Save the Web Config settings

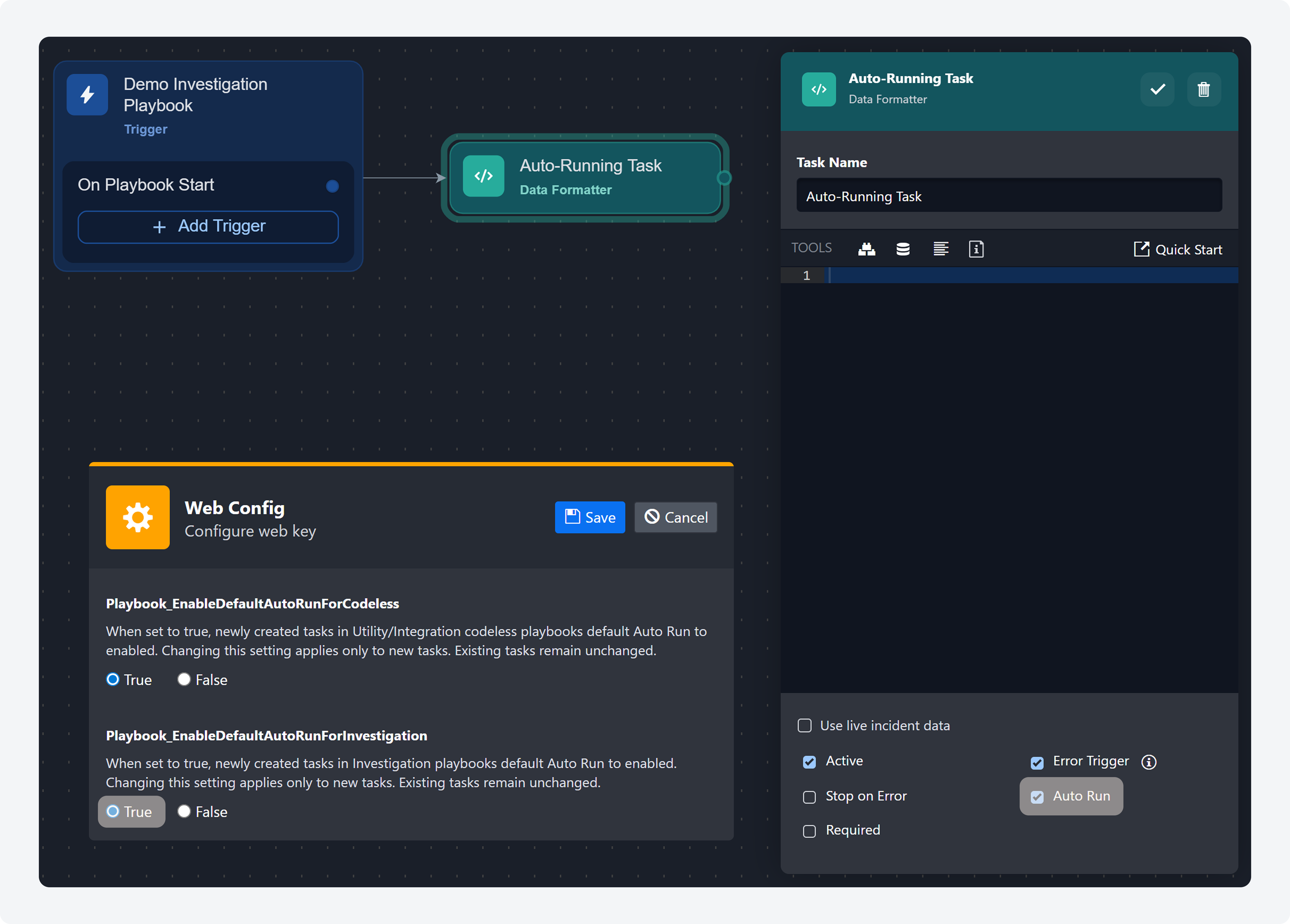[590, 517]
